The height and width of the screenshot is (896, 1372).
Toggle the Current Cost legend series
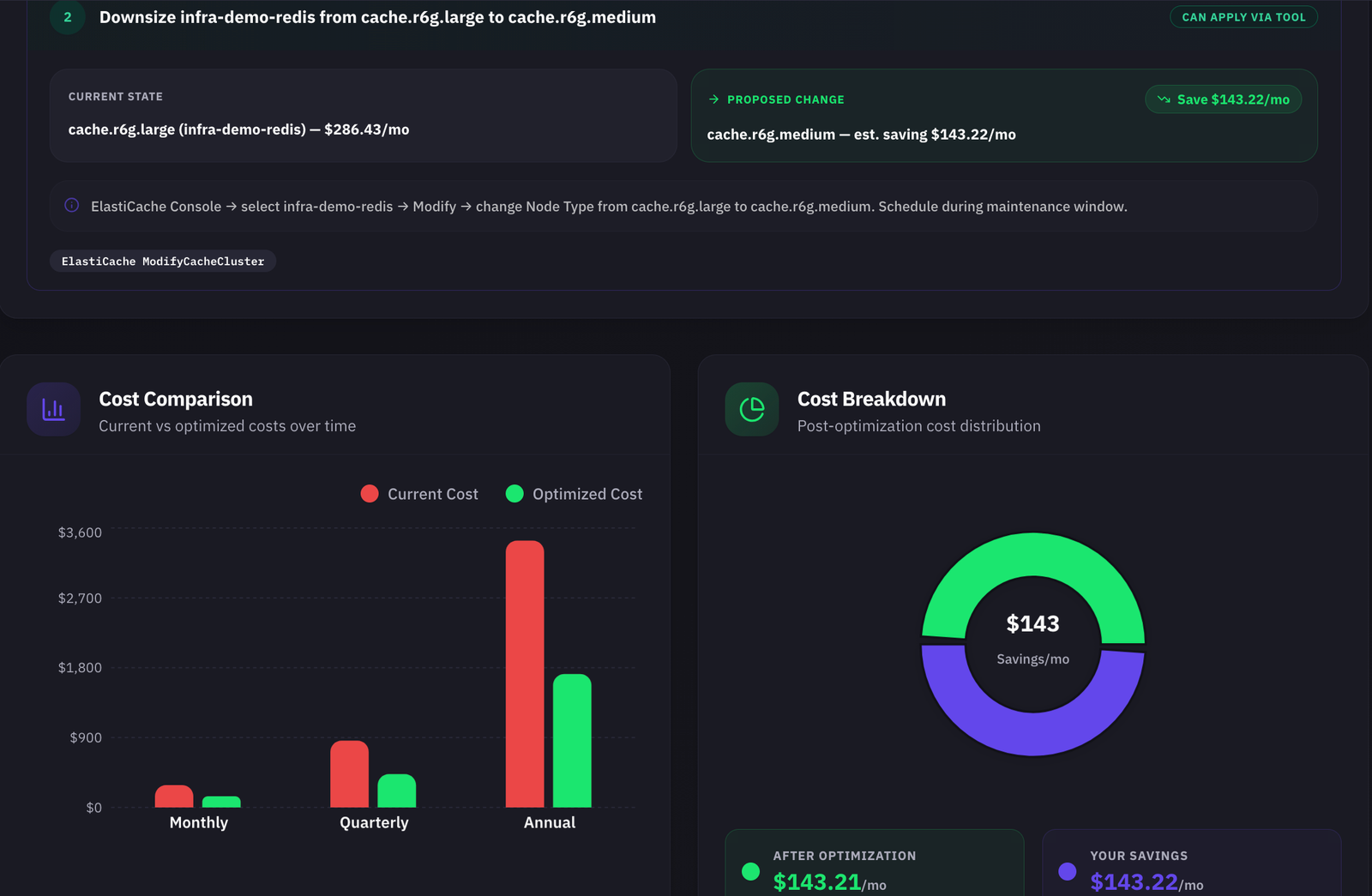tap(419, 494)
